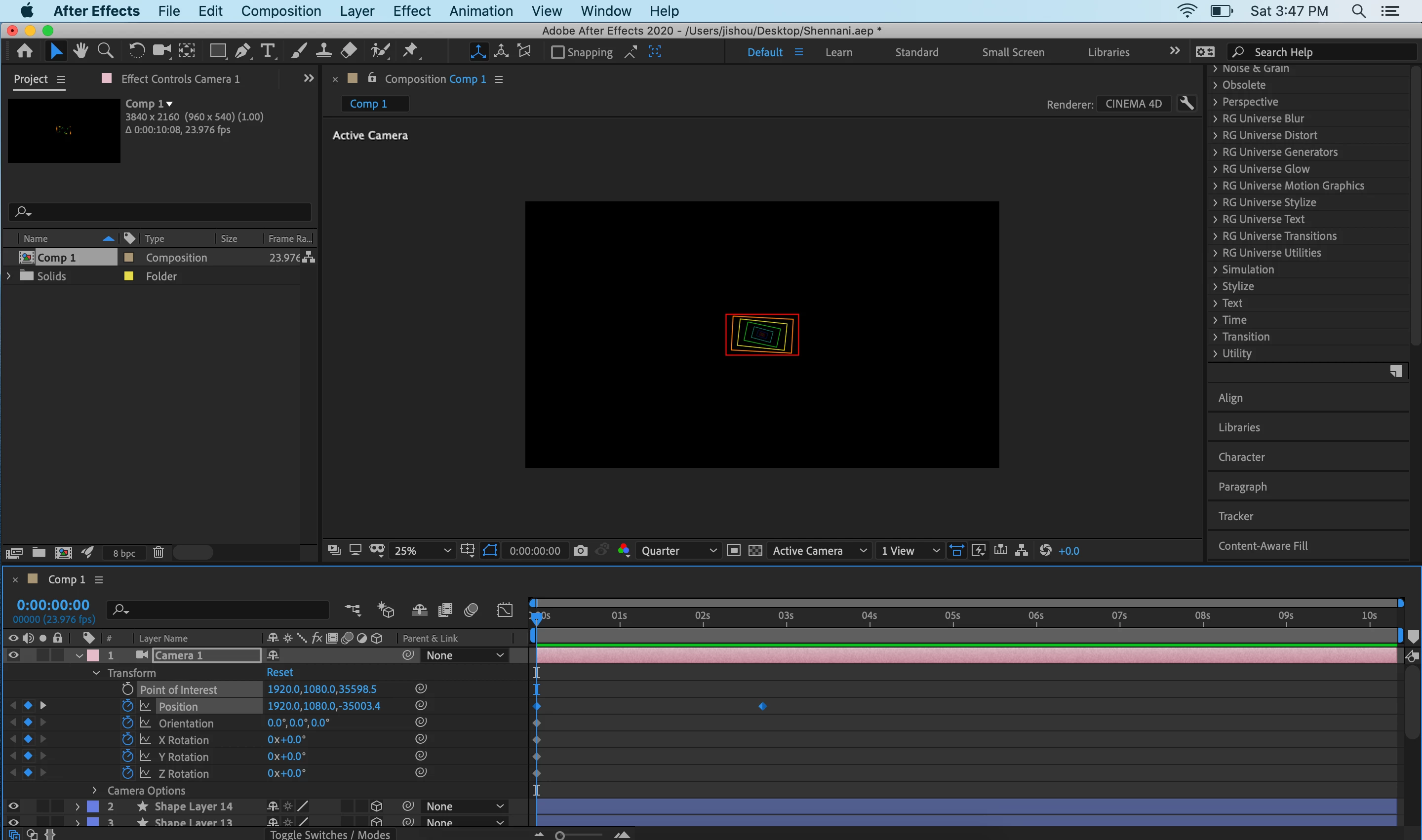Image resolution: width=1422 pixels, height=840 pixels.
Task: Expand Camera Options property group
Action: click(x=95, y=790)
